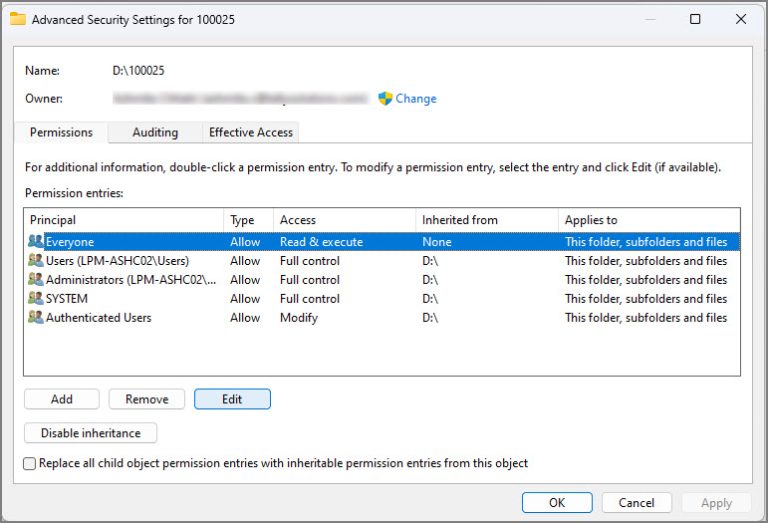The image size is (768, 523).
Task: Click the shield icon beside Change
Action: (x=385, y=99)
